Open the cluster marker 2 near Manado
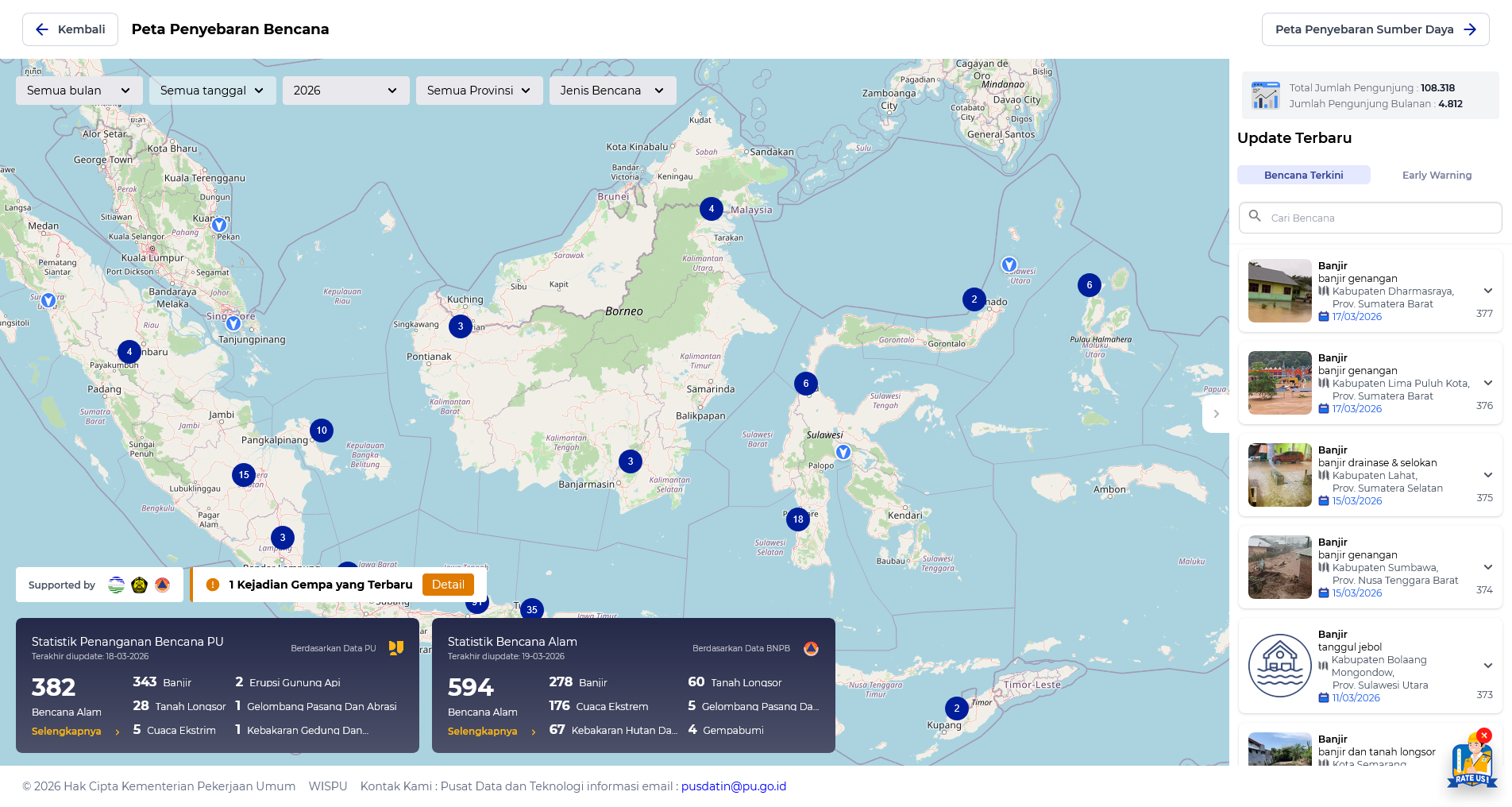The width and height of the screenshot is (1512, 807). pos(974,299)
